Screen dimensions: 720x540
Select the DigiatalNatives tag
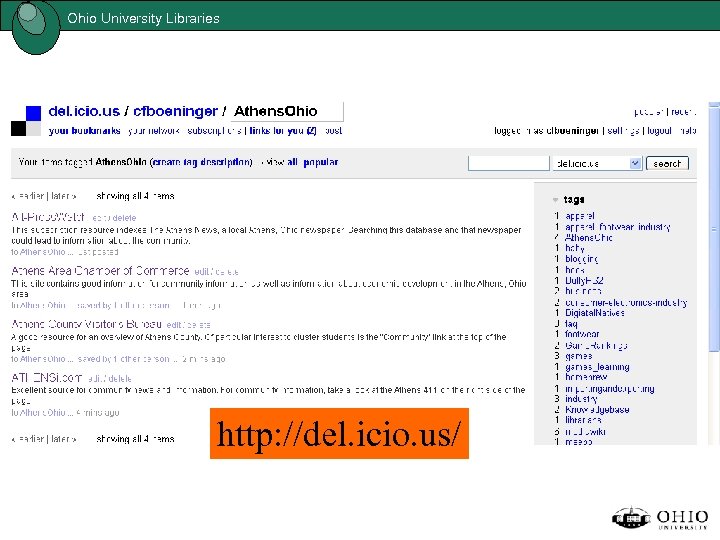pos(595,313)
